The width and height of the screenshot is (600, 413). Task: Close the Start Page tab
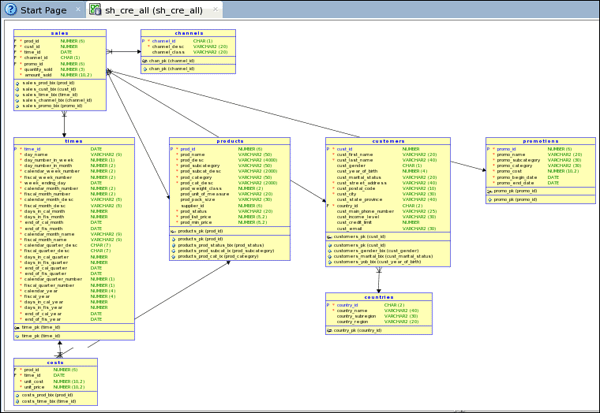coord(75,9)
